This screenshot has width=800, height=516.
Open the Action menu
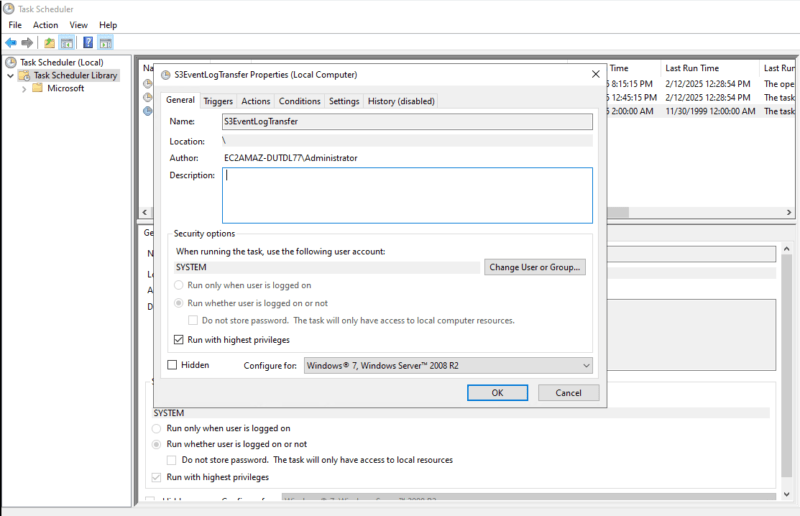coord(45,25)
